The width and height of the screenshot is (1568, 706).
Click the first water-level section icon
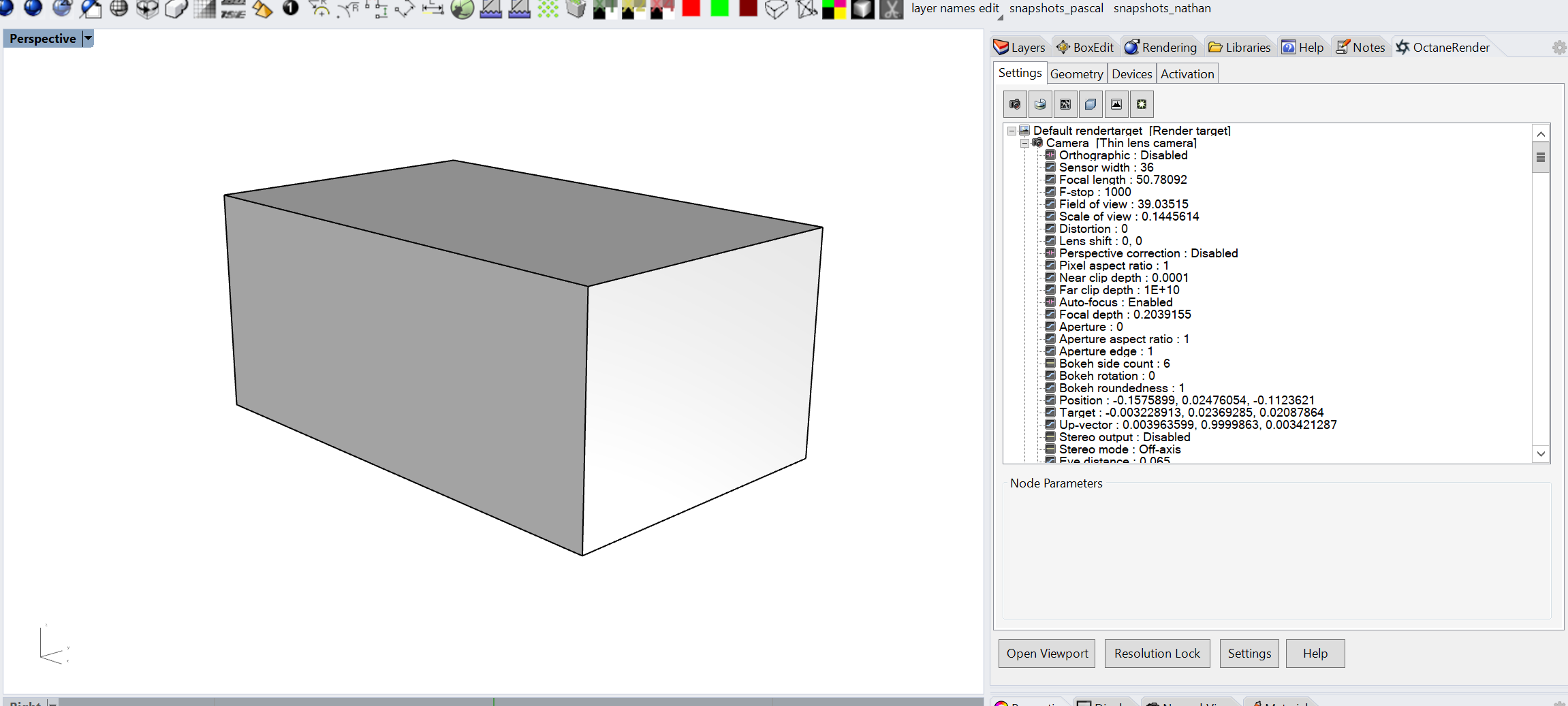click(x=490, y=8)
